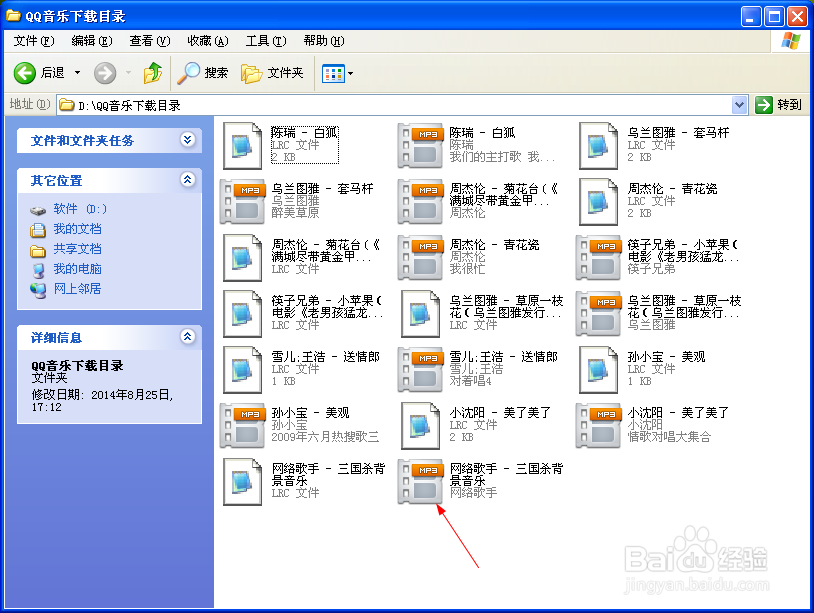Image resolution: width=814 pixels, height=613 pixels.
Task: Collapse the 其它位置 panel
Action: tap(187, 180)
